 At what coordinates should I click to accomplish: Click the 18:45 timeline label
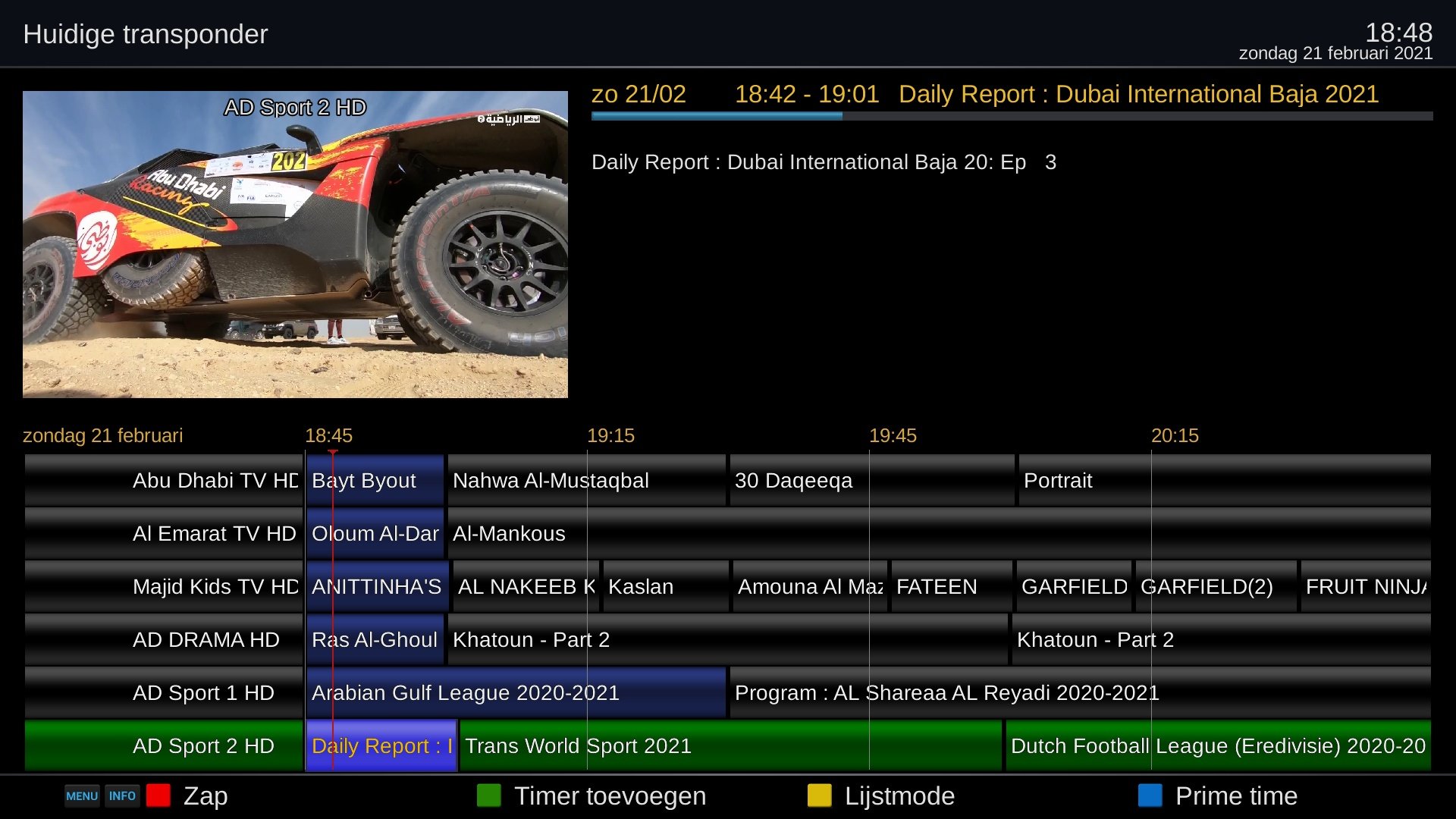coord(328,435)
